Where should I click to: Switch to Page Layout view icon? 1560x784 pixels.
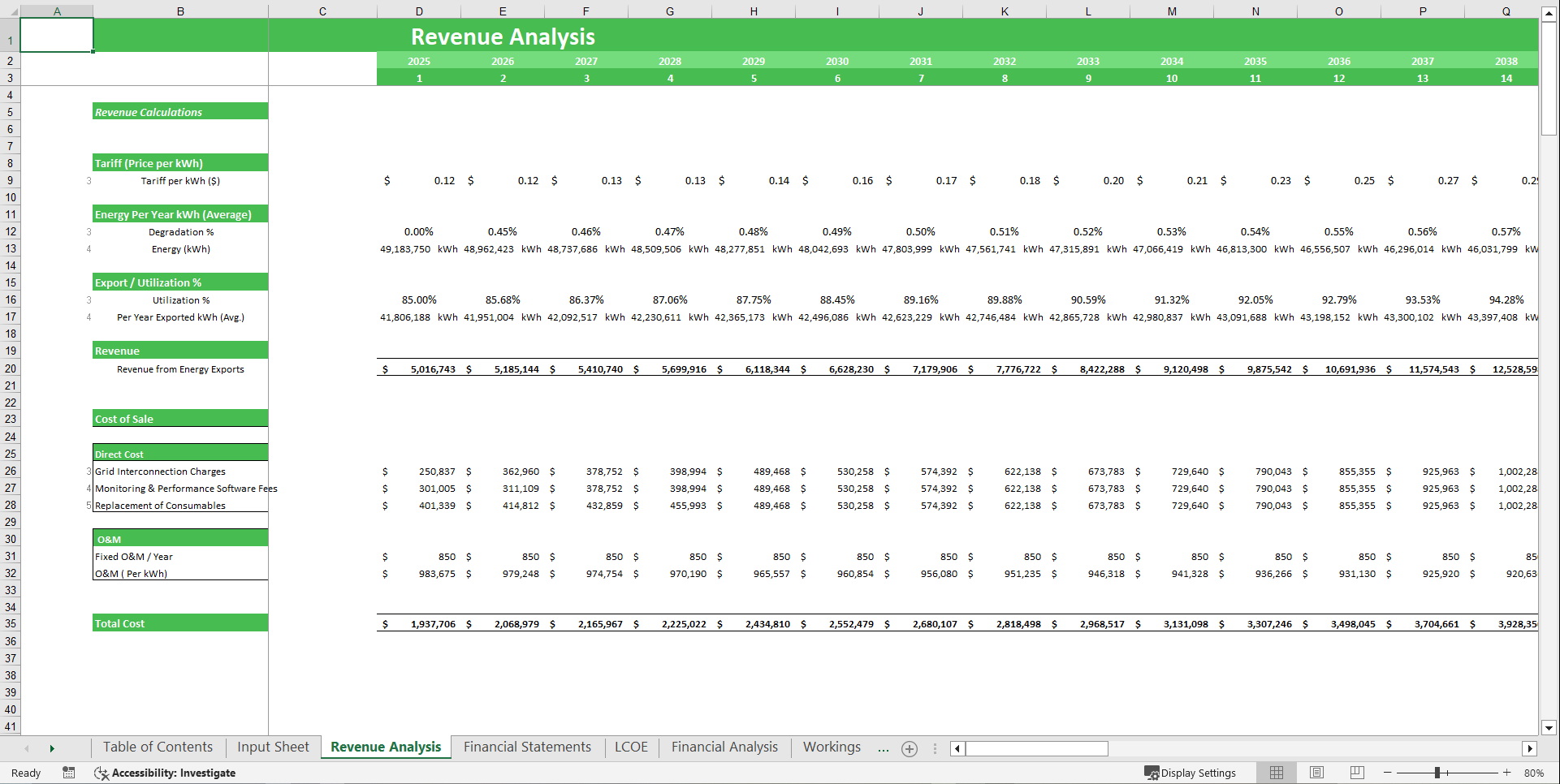click(x=1316, y=773)
